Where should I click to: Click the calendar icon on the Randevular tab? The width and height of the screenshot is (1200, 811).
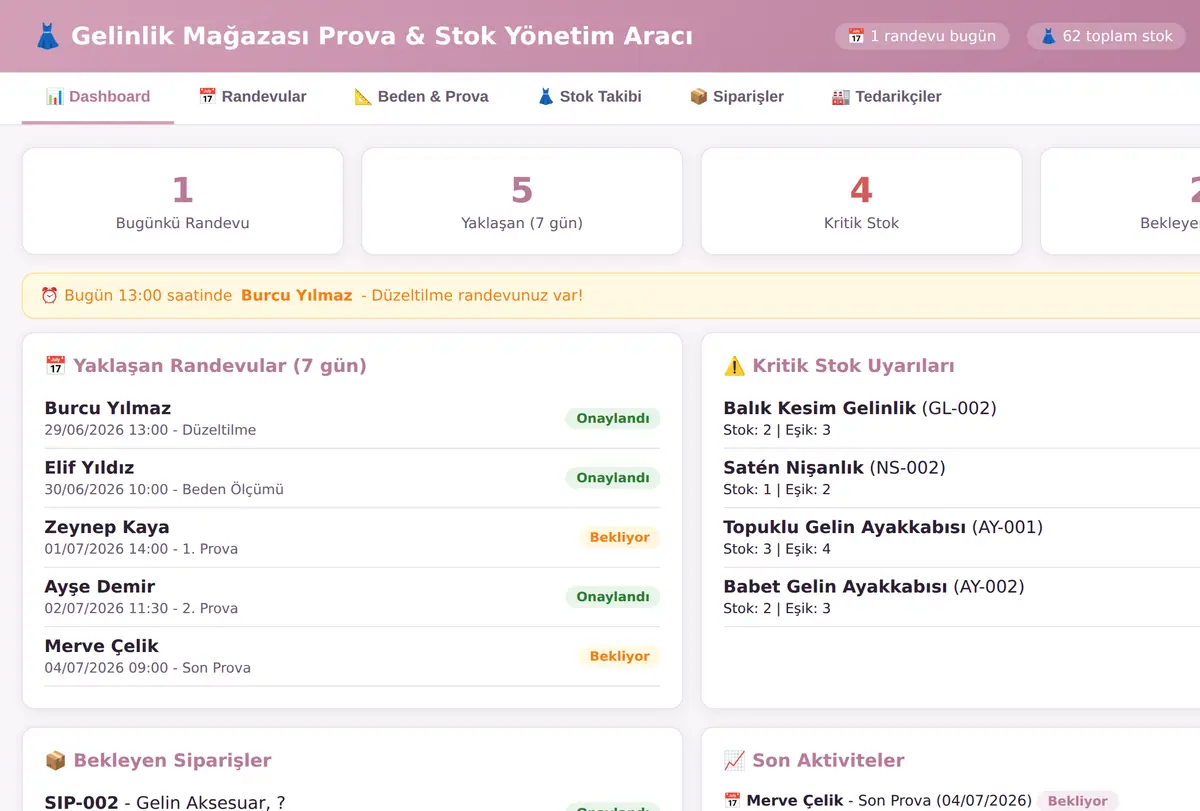pos(207,97)
